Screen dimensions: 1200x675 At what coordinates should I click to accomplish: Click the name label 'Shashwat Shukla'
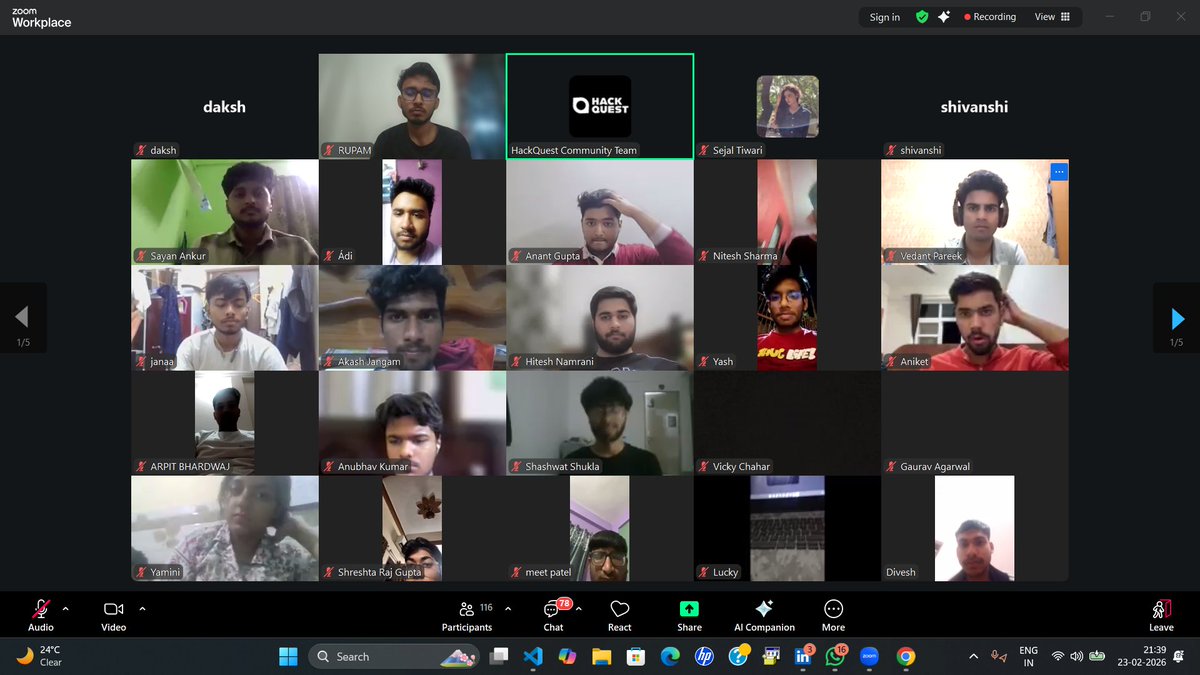[x=563, y=466]
